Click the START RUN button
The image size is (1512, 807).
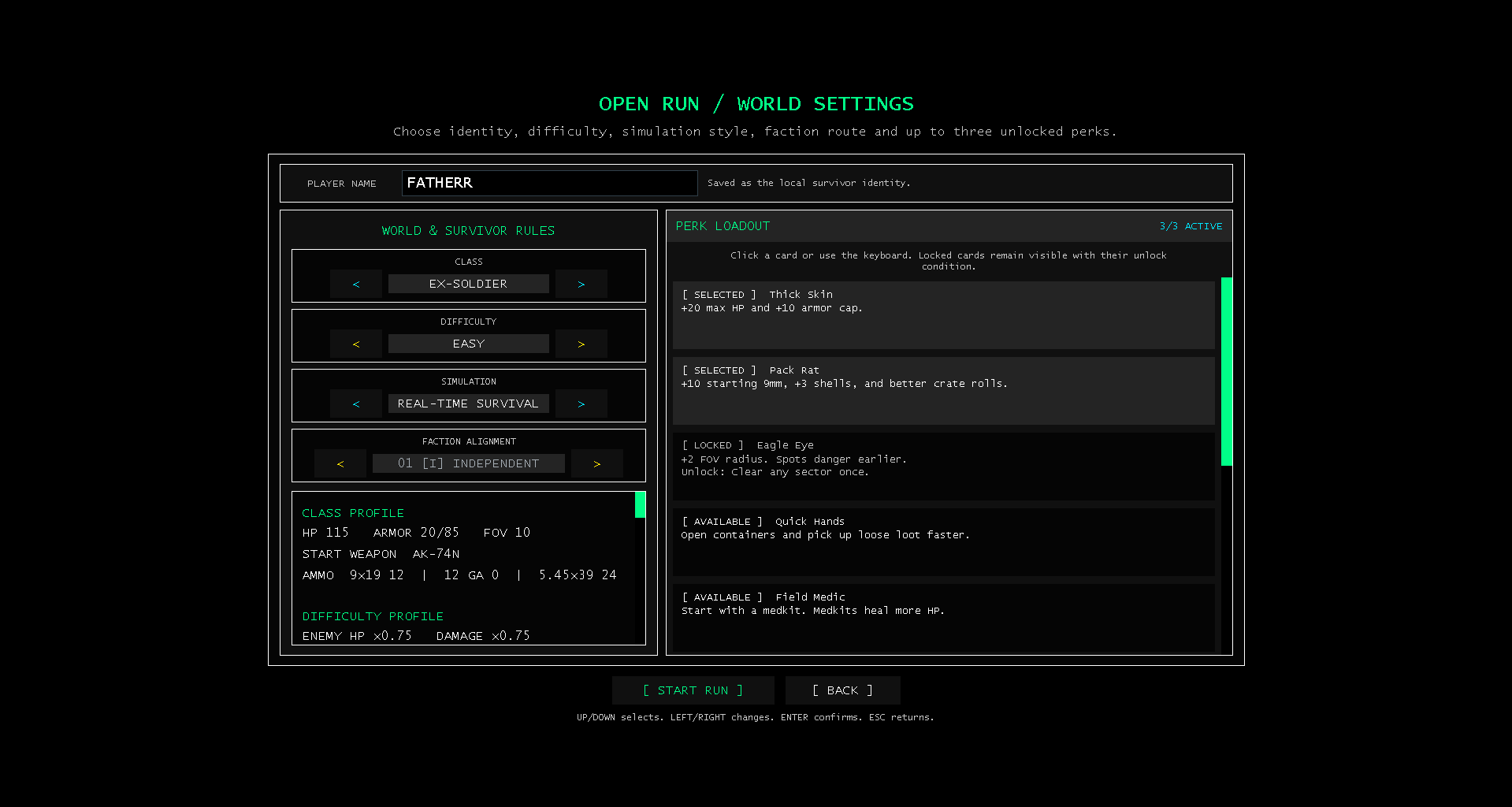[693, 690]
